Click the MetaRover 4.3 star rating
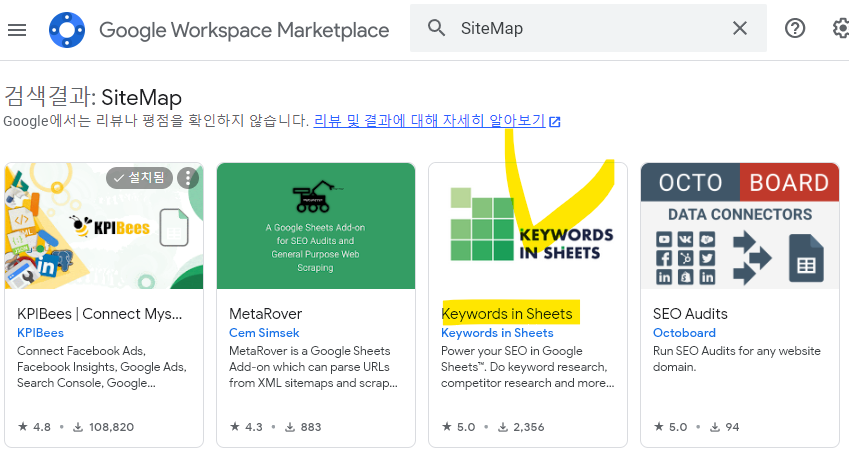 tap(246, 427)
